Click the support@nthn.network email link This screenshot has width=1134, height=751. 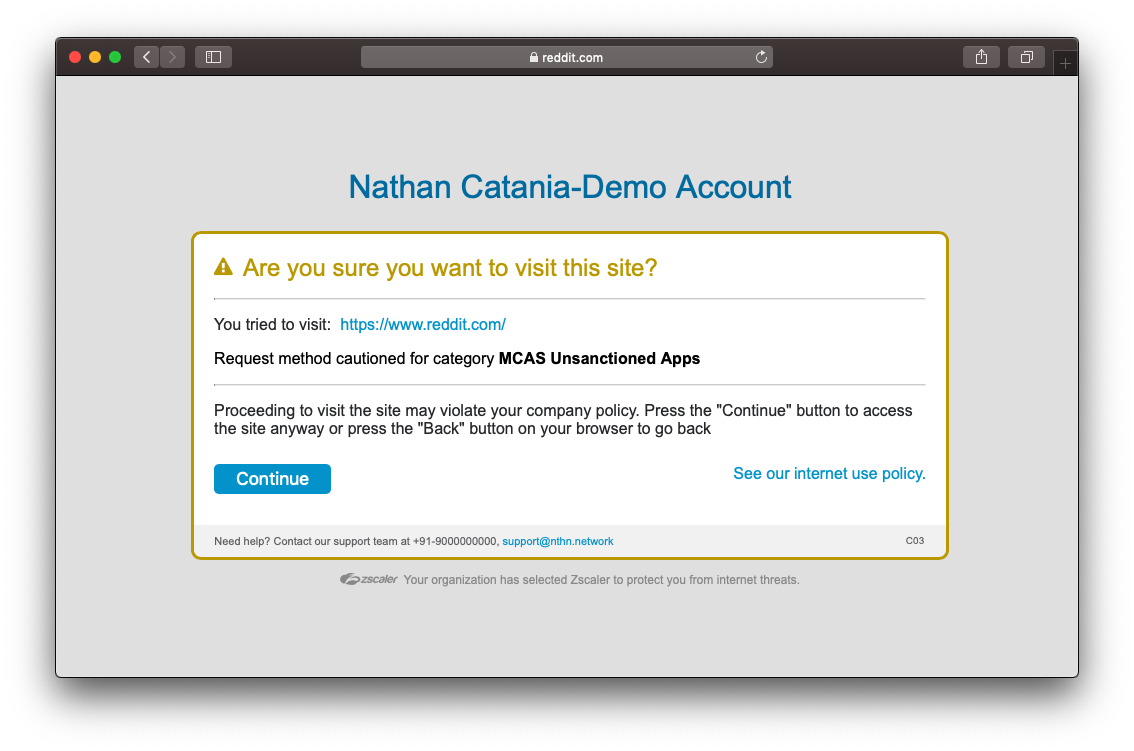click(x=557, y=541)
